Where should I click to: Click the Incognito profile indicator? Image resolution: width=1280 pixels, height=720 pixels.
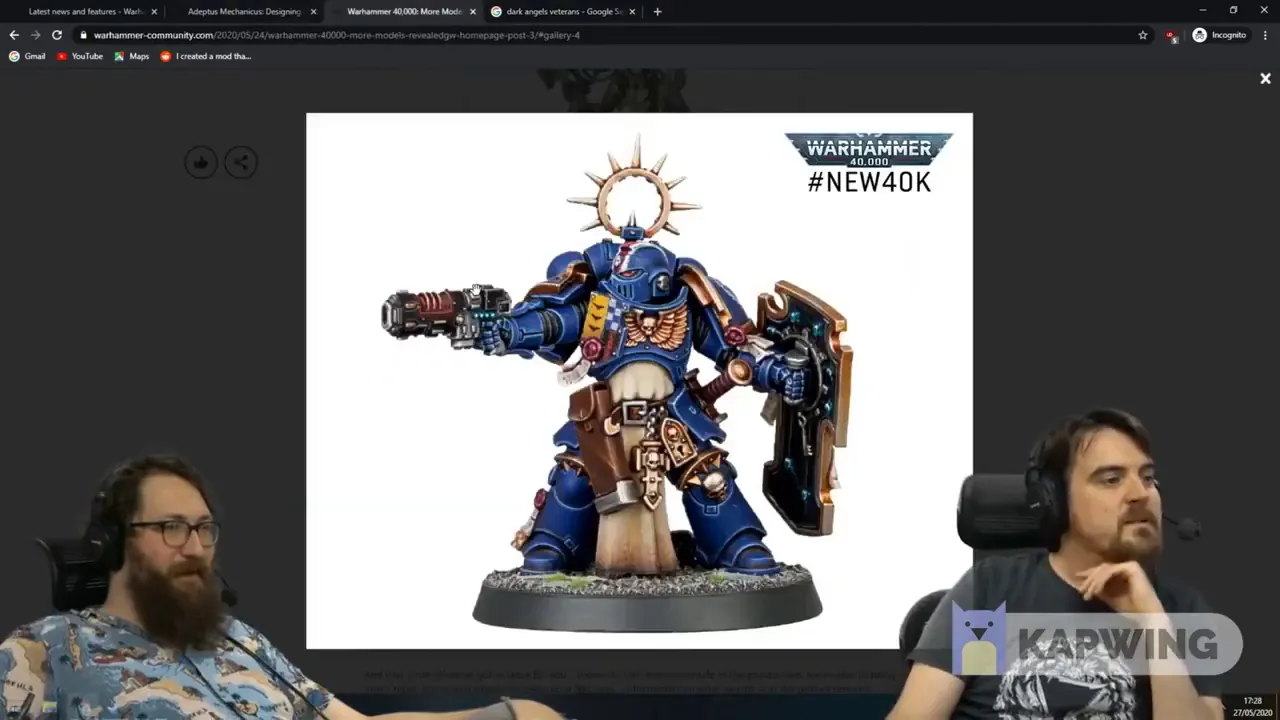pyautogui.click(x=1220, y=35)
